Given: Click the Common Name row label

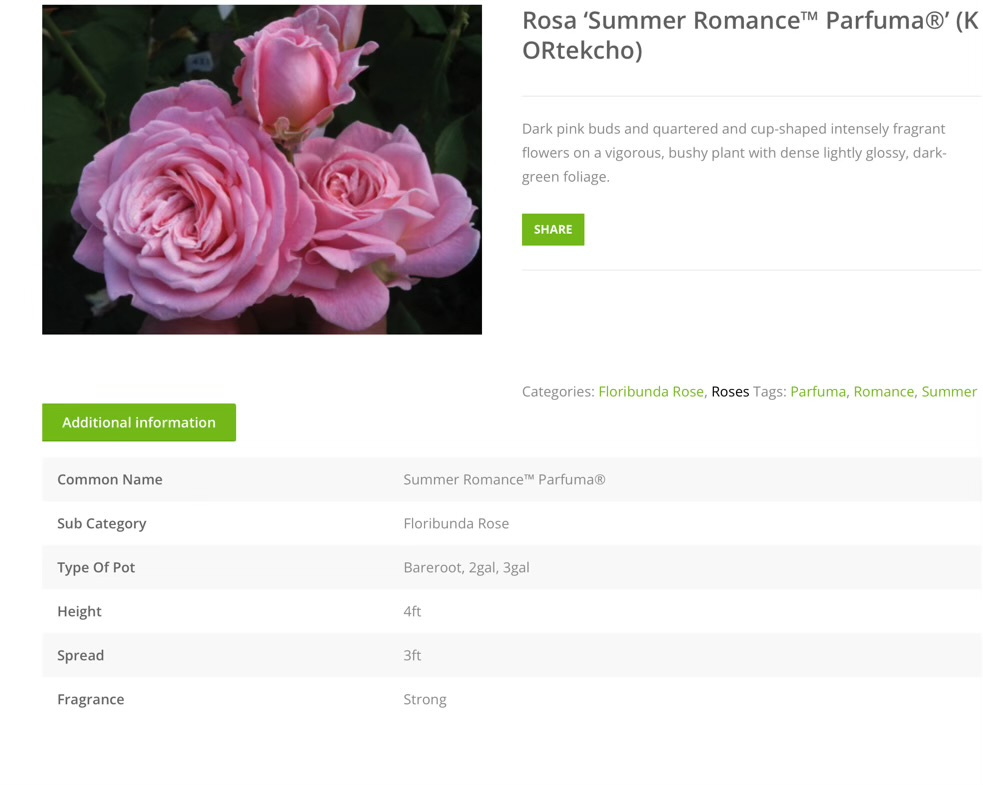Looking at the screenshot, I should click(110, 480).
